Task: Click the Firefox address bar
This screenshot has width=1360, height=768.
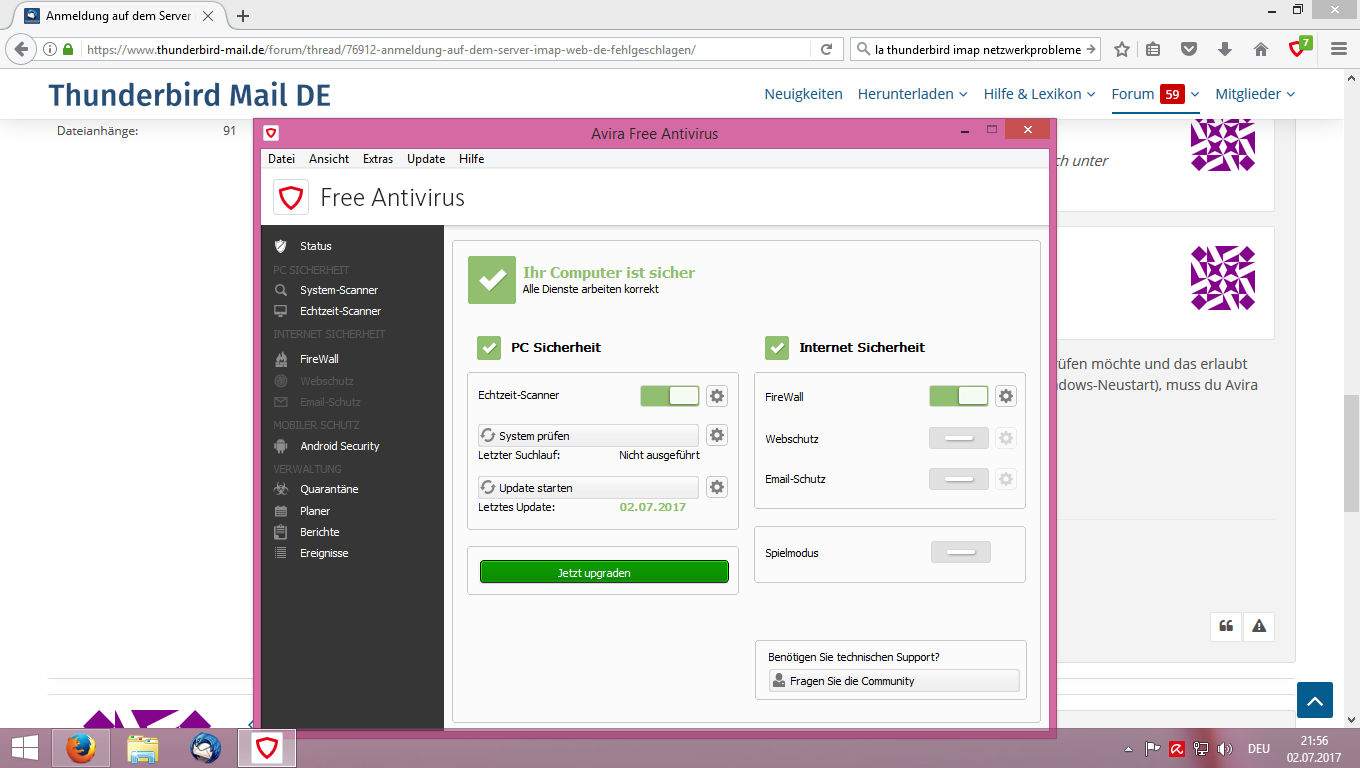Action: point(445,49)
